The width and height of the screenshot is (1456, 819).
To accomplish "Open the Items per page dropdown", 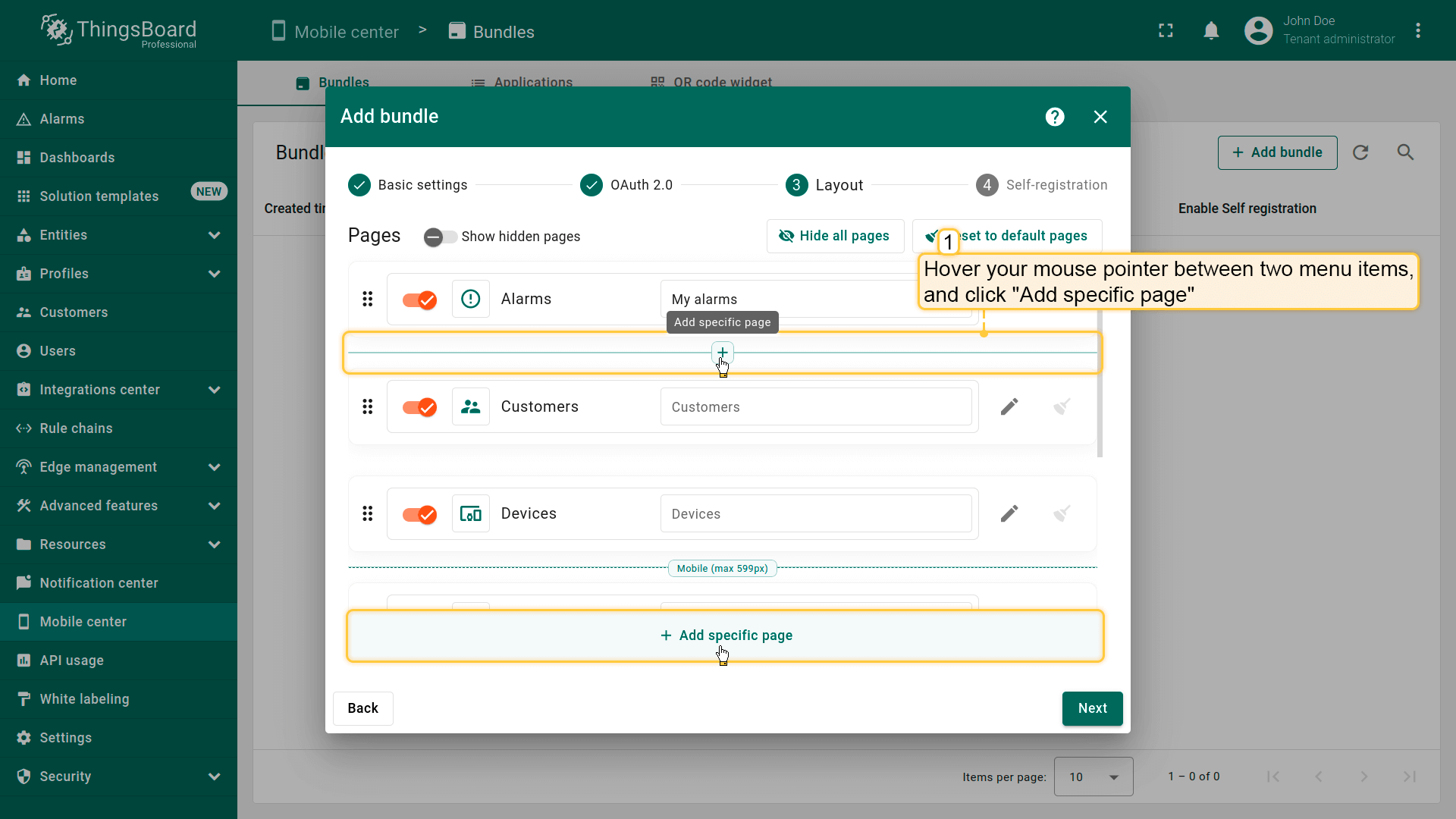I will (x=1093, y=777).
